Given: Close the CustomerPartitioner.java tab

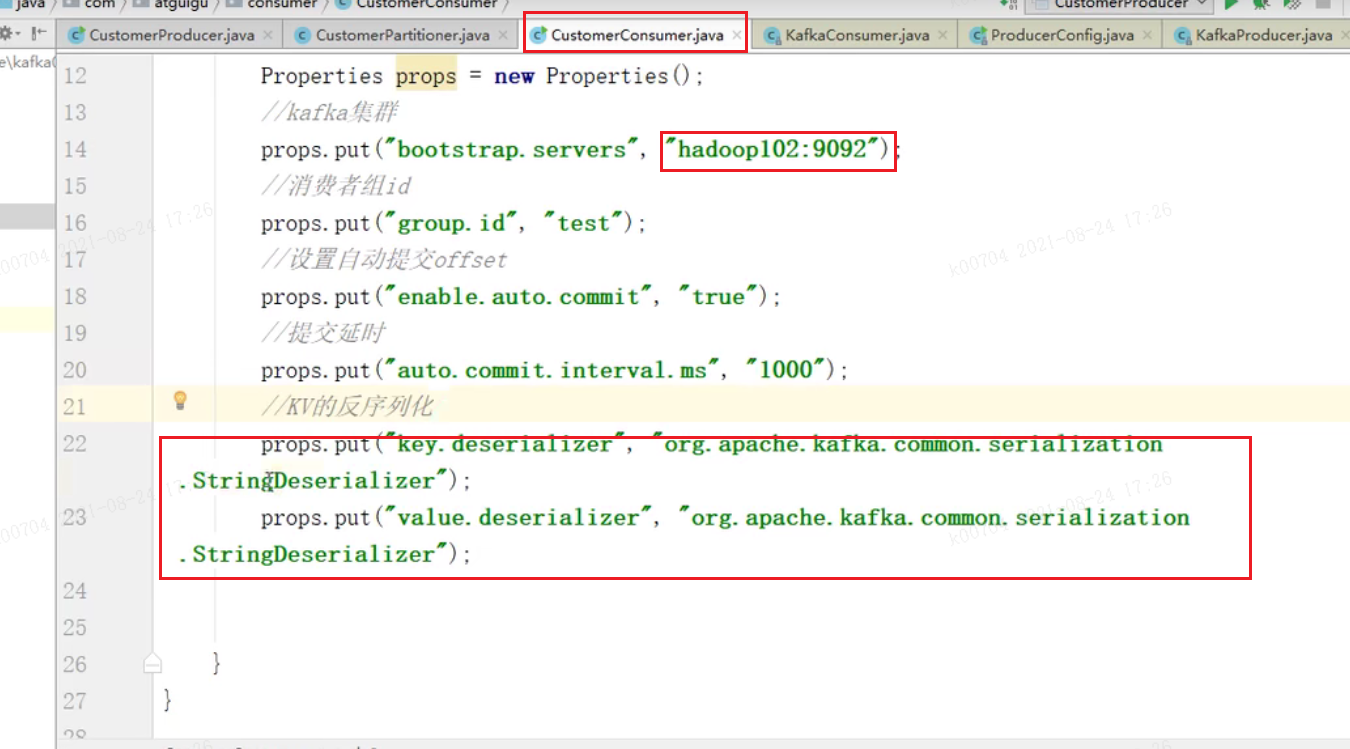Looking at the screenshot, I should pos(504,35).
